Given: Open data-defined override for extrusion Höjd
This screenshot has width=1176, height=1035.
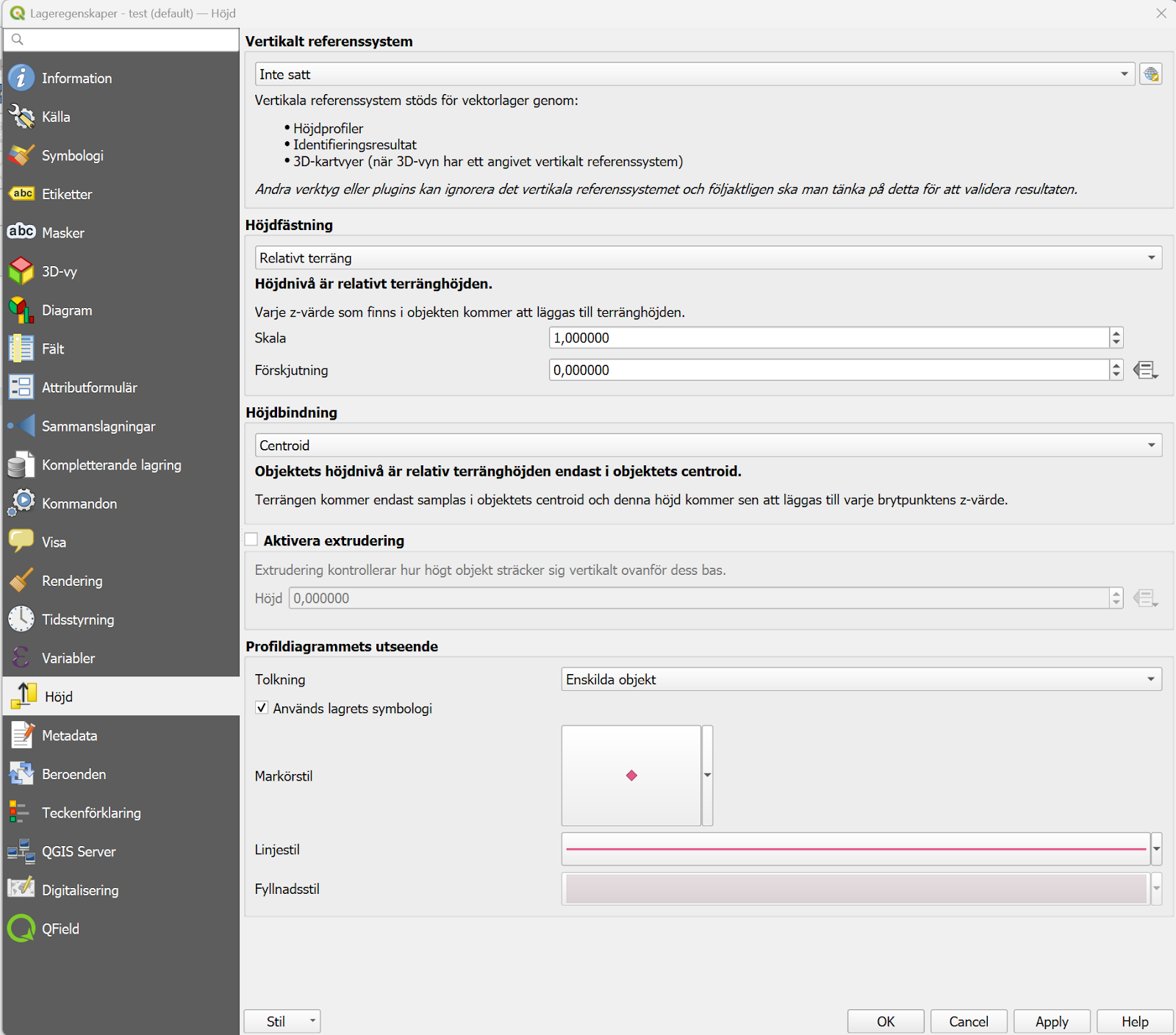Looking at the screenshot, I should pyautogui.click(x=1145, y=598).
